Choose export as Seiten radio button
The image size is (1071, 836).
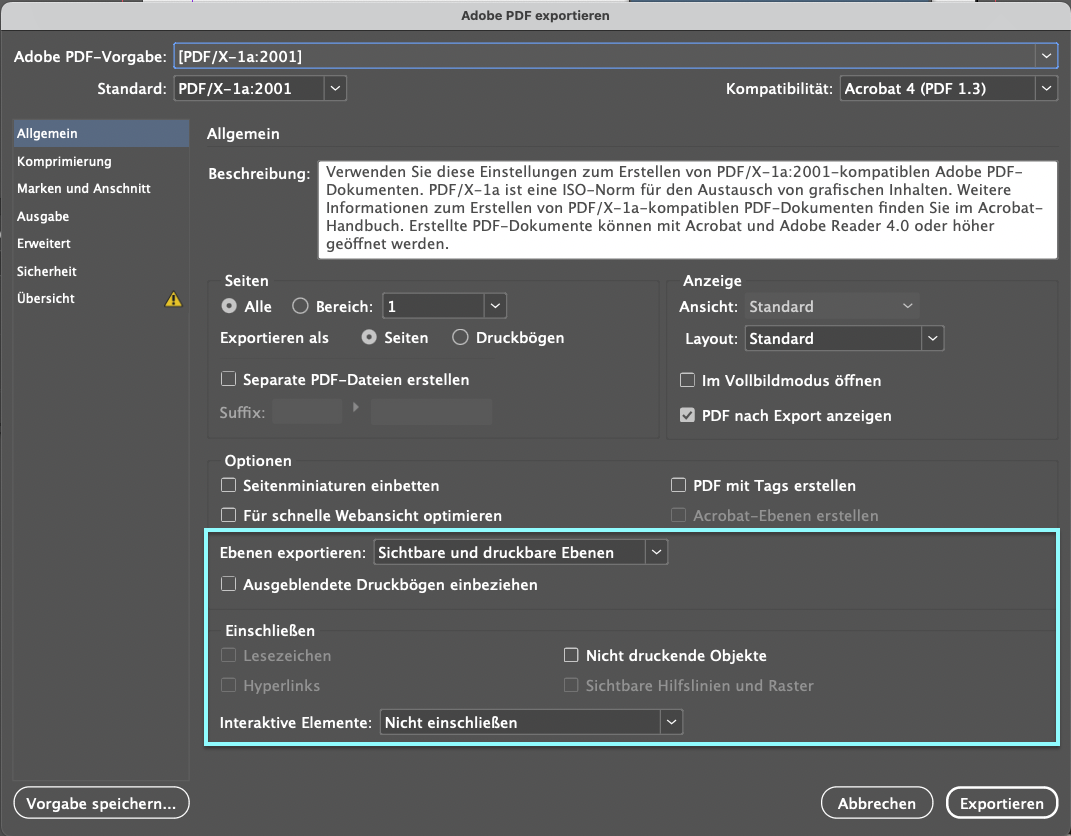click(x=369, y=337)
